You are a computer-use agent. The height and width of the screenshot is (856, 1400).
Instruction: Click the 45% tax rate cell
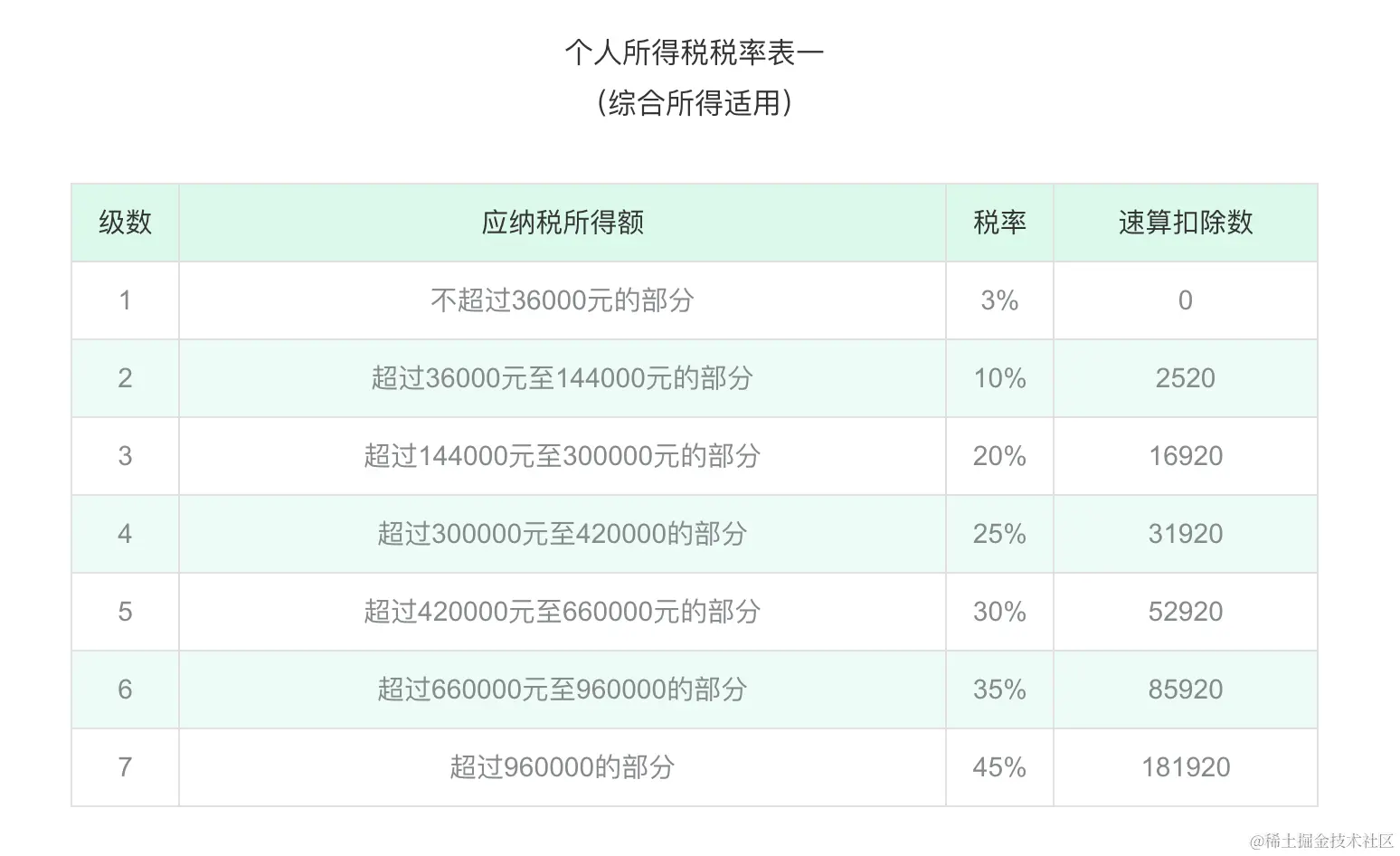click(x=999, y=767)
